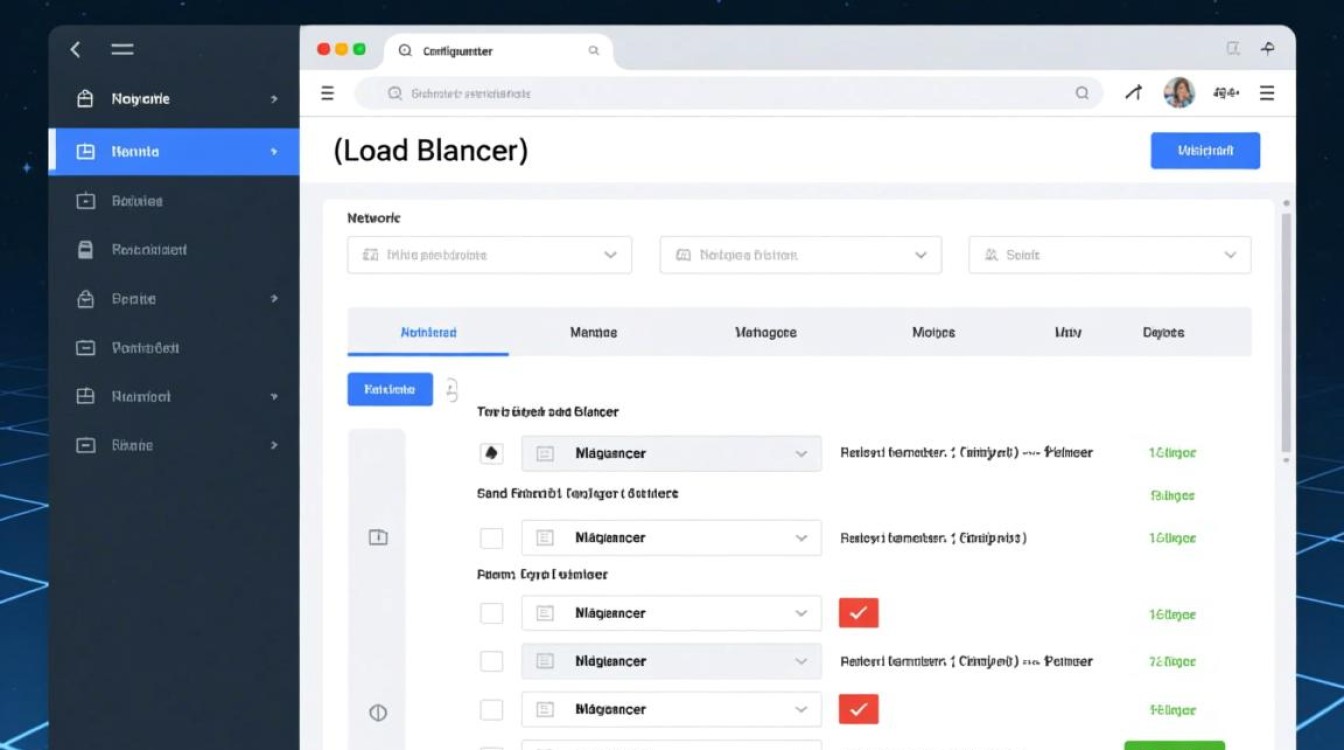Toggle the checked box under the Blancer heading
Viewport: 1344px width, 750px height.
tap(491, 453)
